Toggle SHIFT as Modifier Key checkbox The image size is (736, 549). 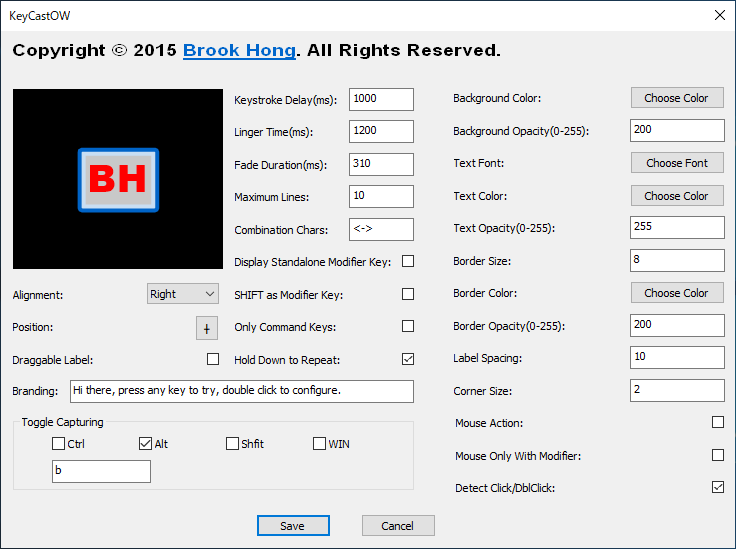tap(408, 294)
